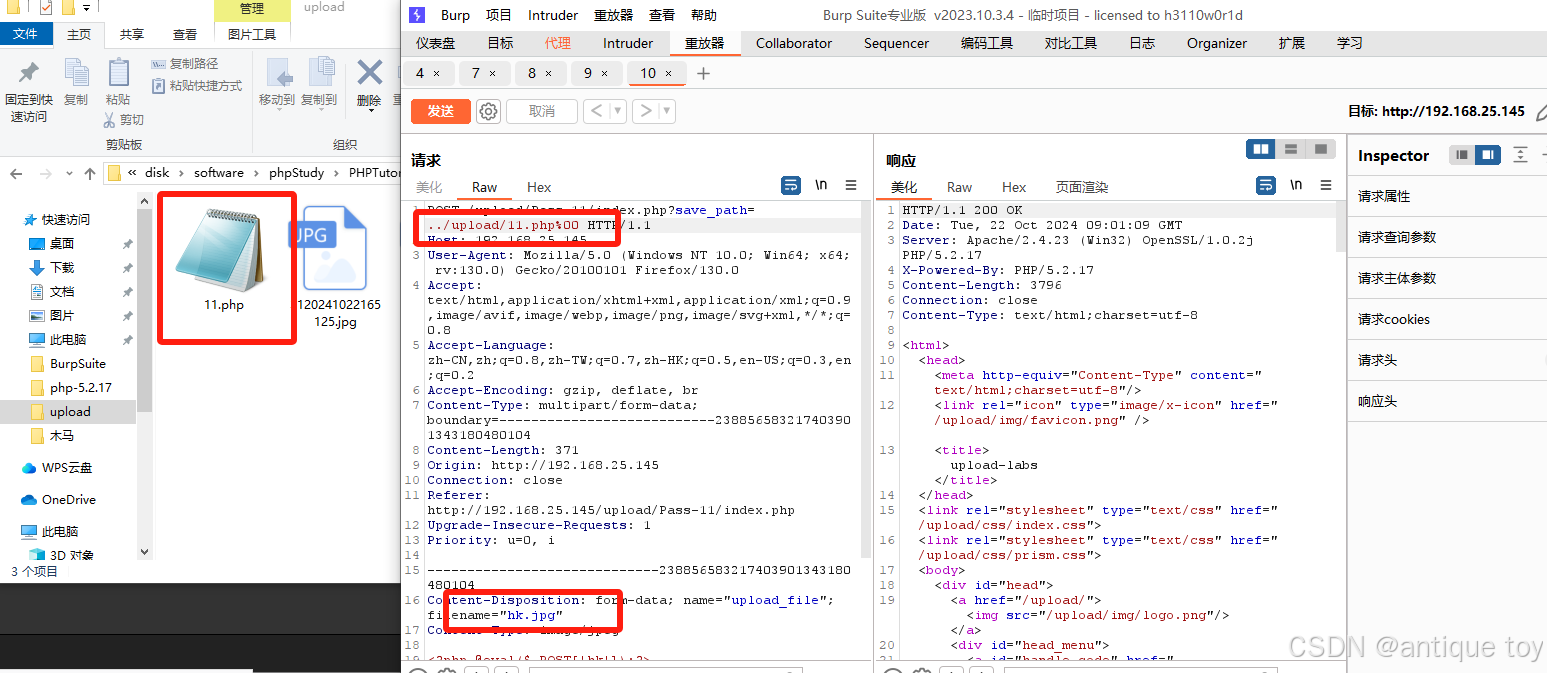This screenshot has height=673, width=1547.
Task: Switch response view to Raw
Action: [960, 187]
